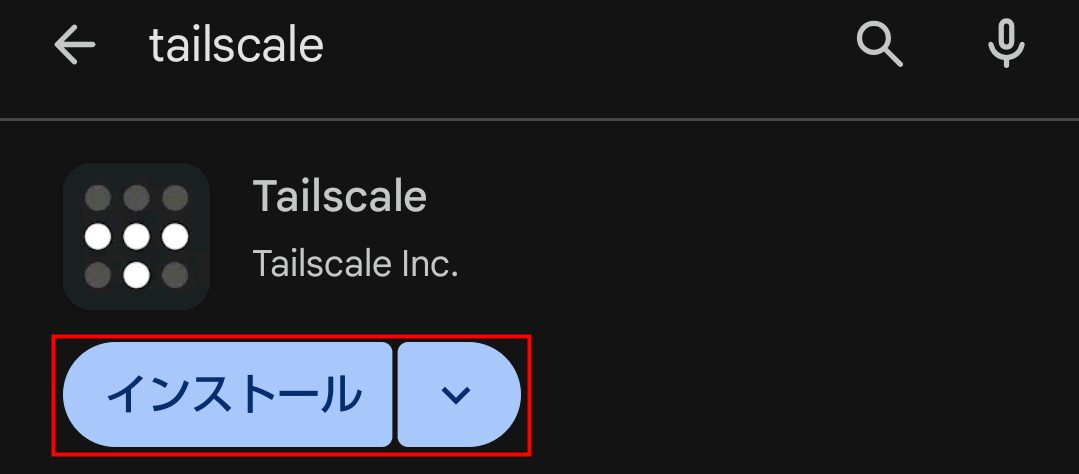Click the blue インストール pill
Image resolution: width=1079 pixels, height=474 pixels.
(x=228, y=395)
